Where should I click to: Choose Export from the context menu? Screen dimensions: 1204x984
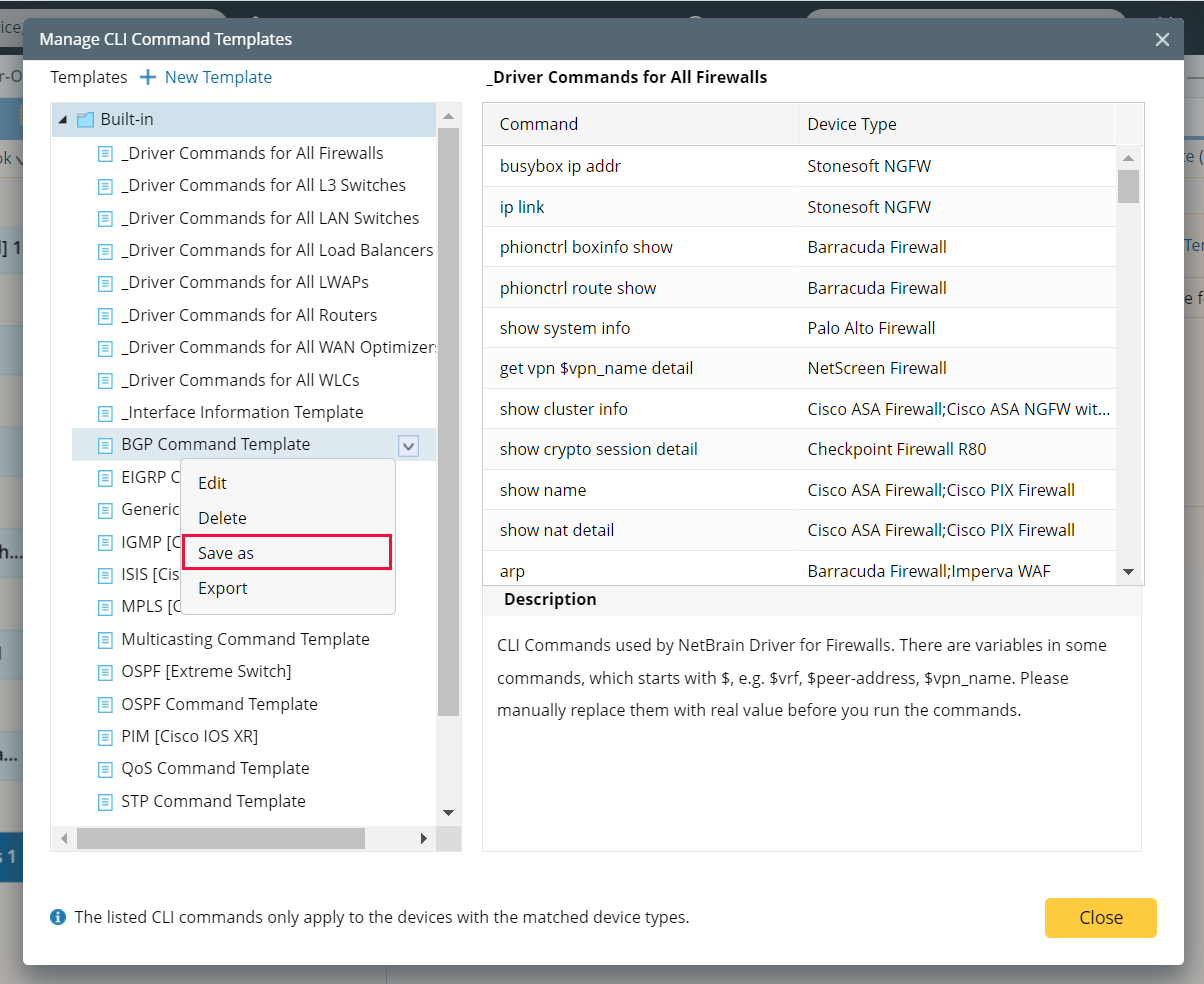click(x=222, y=588)
